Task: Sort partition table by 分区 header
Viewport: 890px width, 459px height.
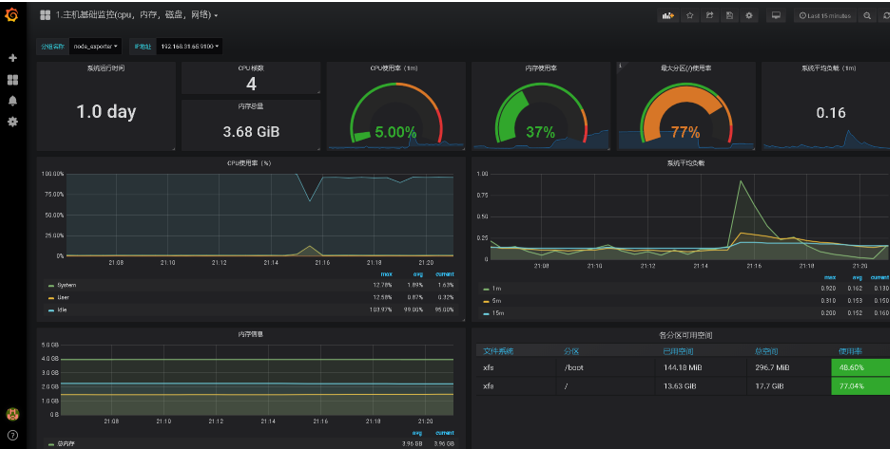Action: pyautogui.click(x=572, y=351)
